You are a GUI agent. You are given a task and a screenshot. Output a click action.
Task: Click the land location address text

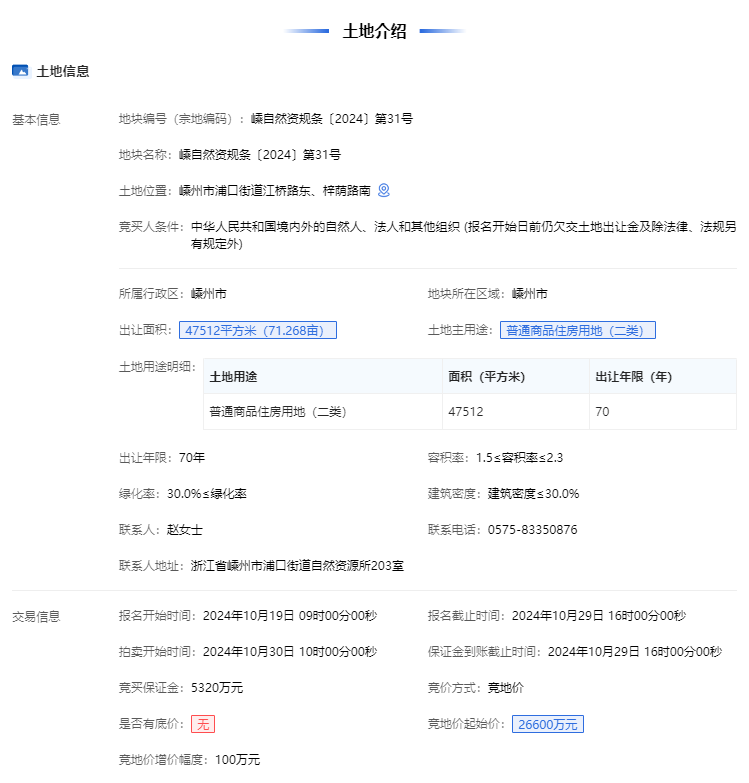coord(275,190)
